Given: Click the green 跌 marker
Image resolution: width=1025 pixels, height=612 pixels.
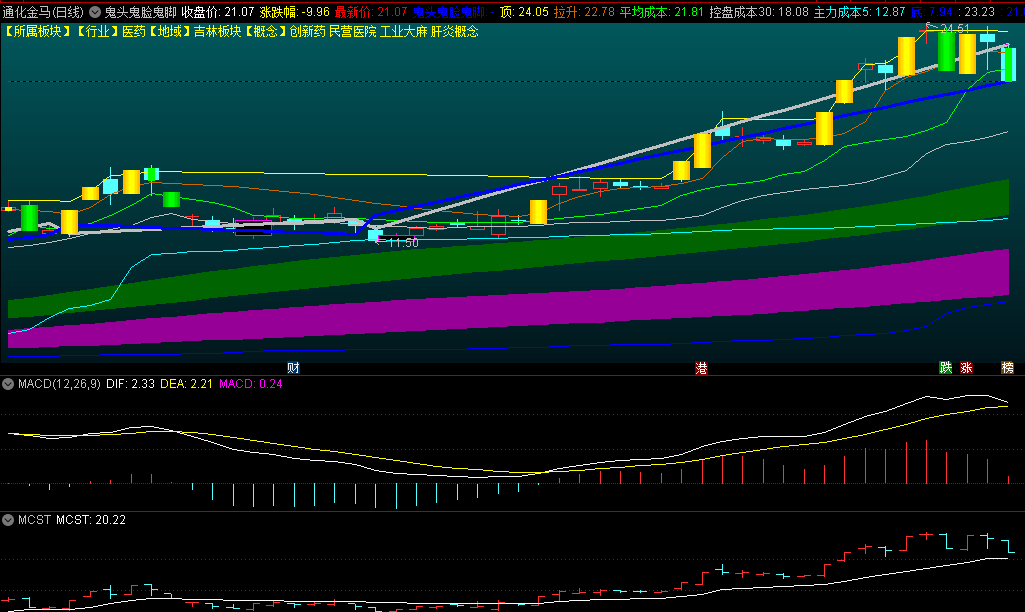Looking at the screenshot, I should 945,368.
